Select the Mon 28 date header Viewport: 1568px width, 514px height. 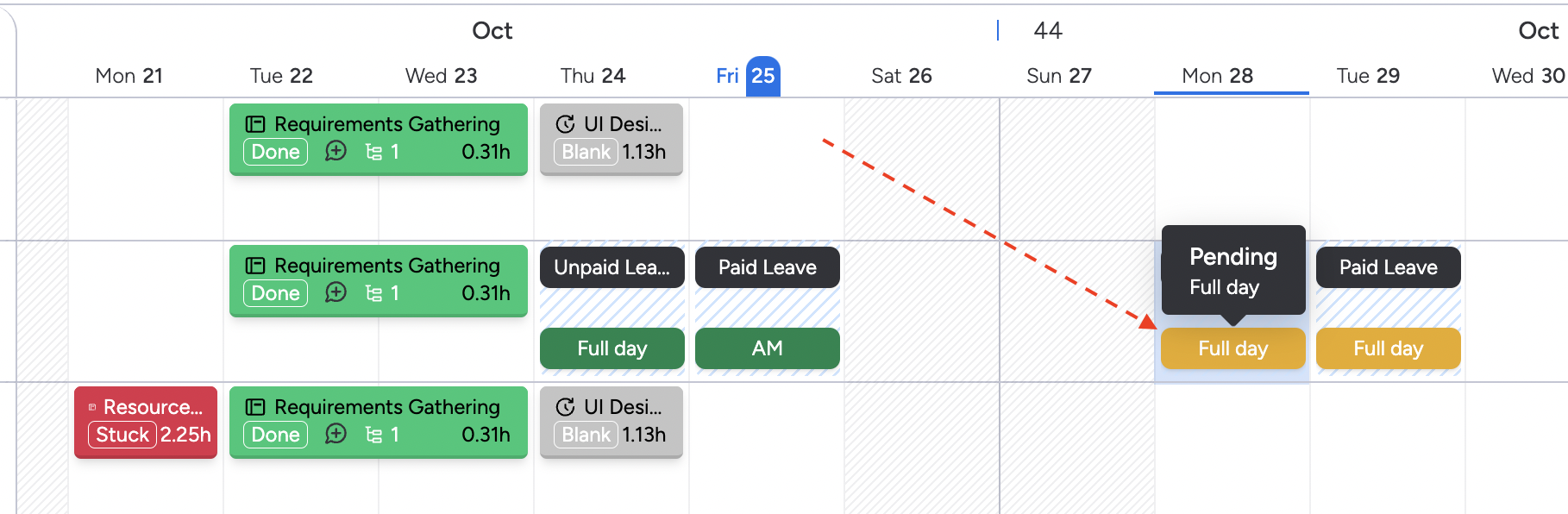(1217, 76)
